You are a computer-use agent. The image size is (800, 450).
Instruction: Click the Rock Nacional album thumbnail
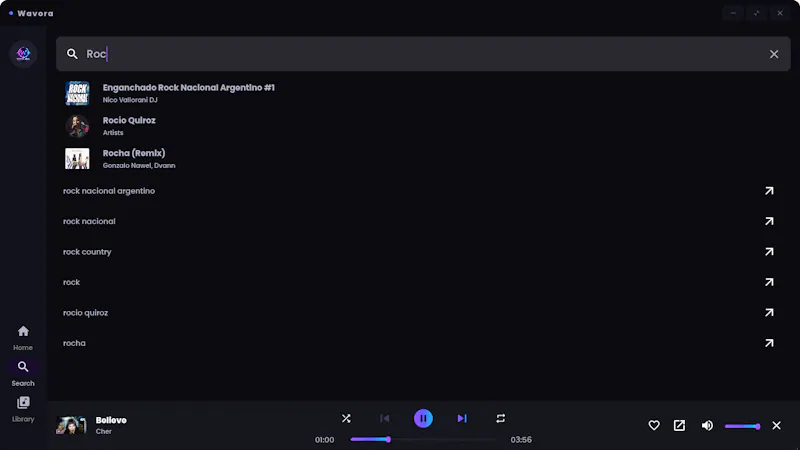point(77,93)
